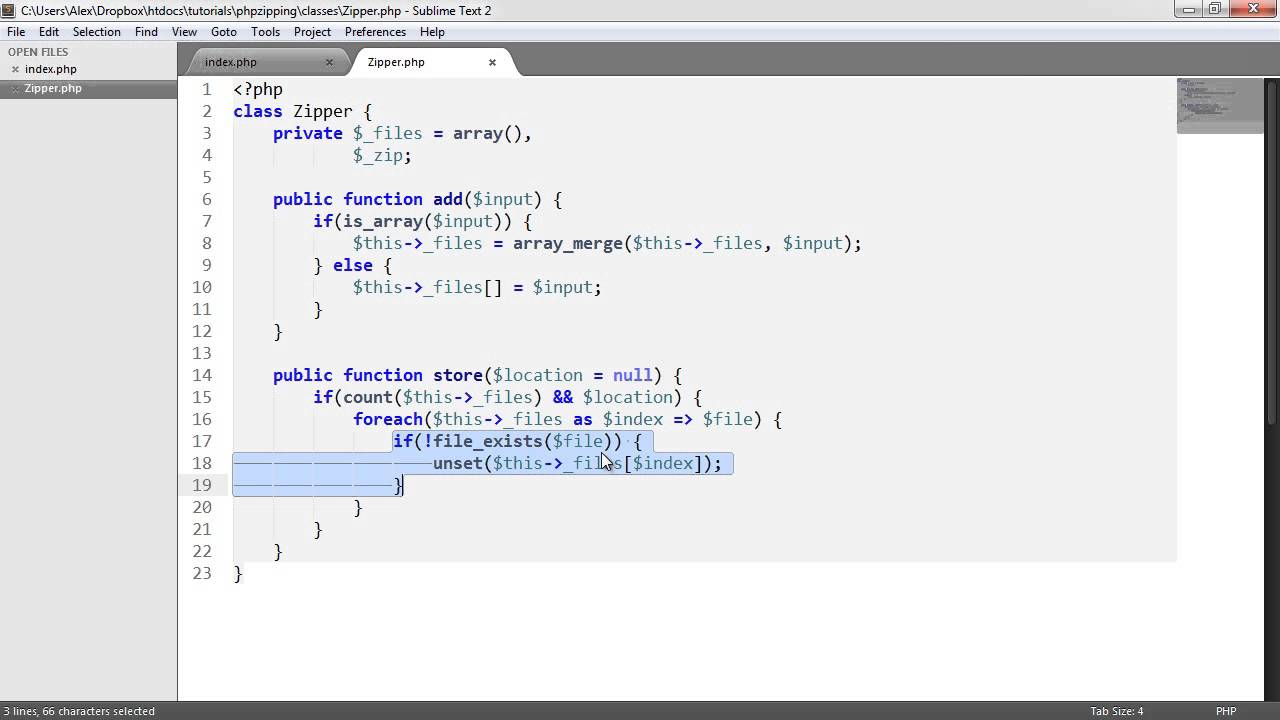Click 'unset' on line 18
Screen dimensions: 1280x720
(458, 463)
